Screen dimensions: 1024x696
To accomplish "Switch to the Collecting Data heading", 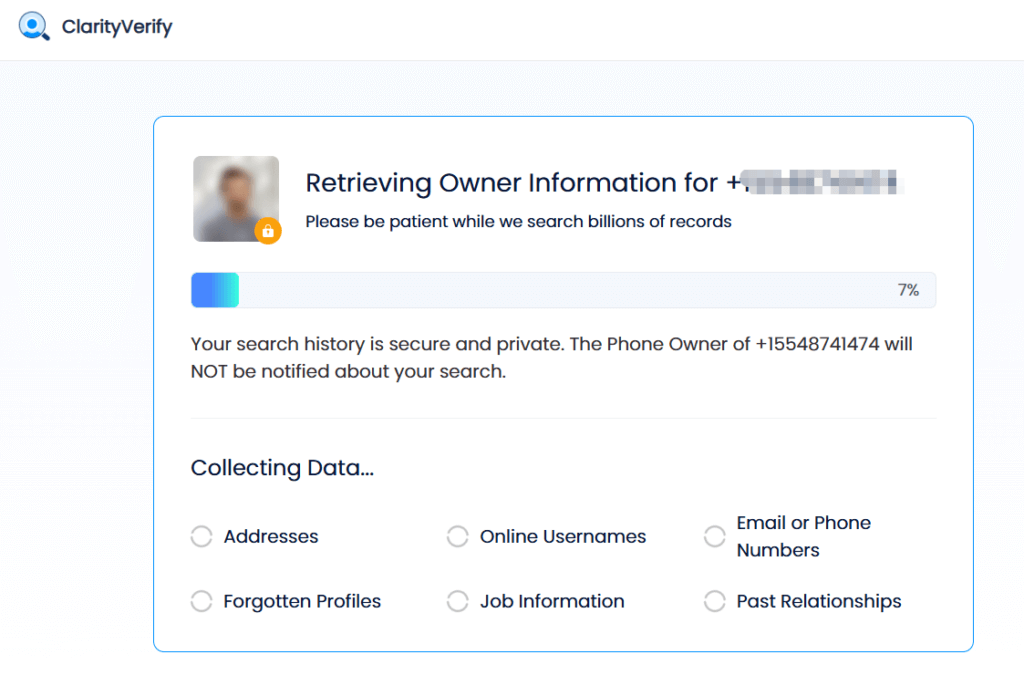I will tap(282, 468).
